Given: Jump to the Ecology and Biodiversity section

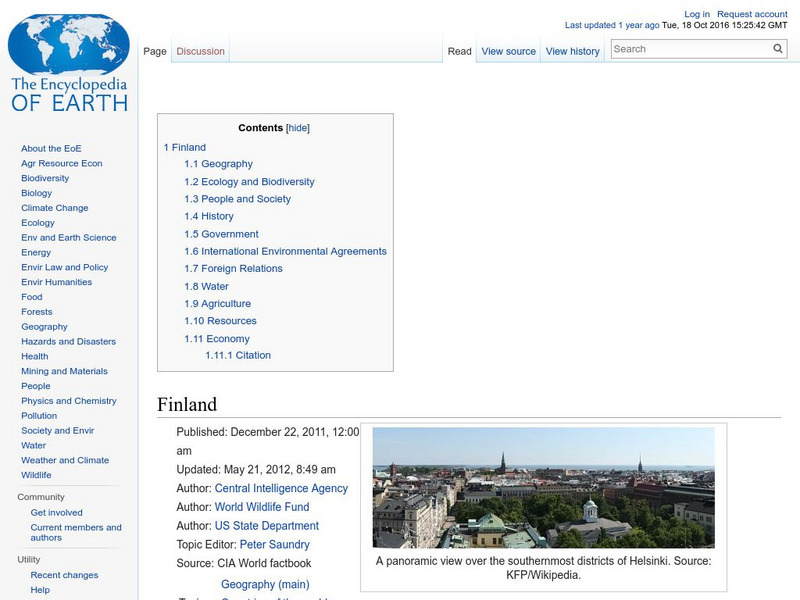Looking at the screenshot, I should point(248,181).
